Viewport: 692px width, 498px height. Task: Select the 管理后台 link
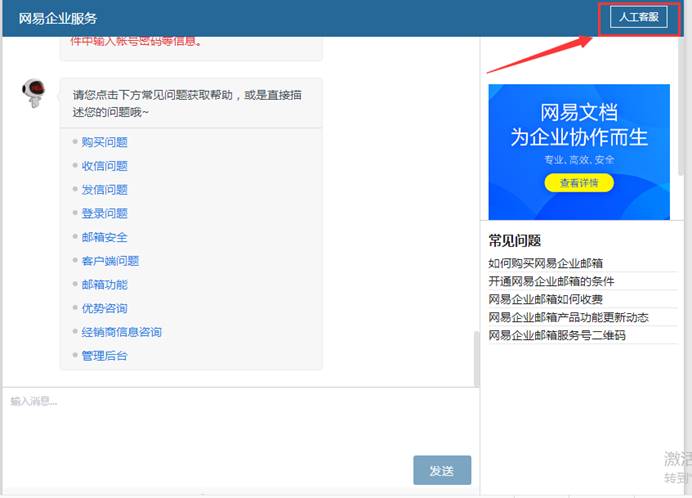click(105, 356)
